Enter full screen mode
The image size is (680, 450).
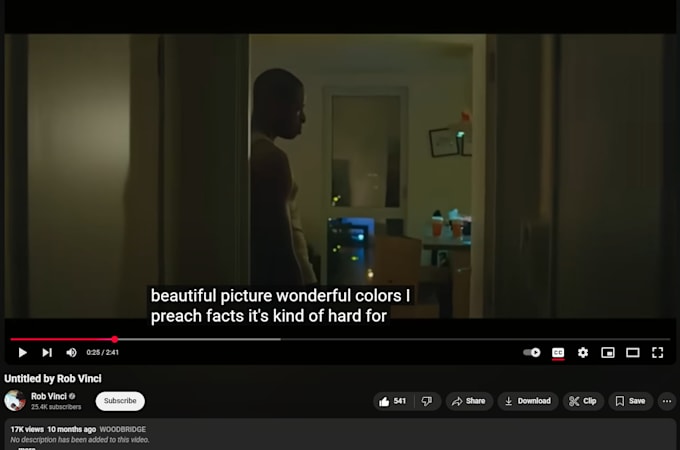coord(657,352)
